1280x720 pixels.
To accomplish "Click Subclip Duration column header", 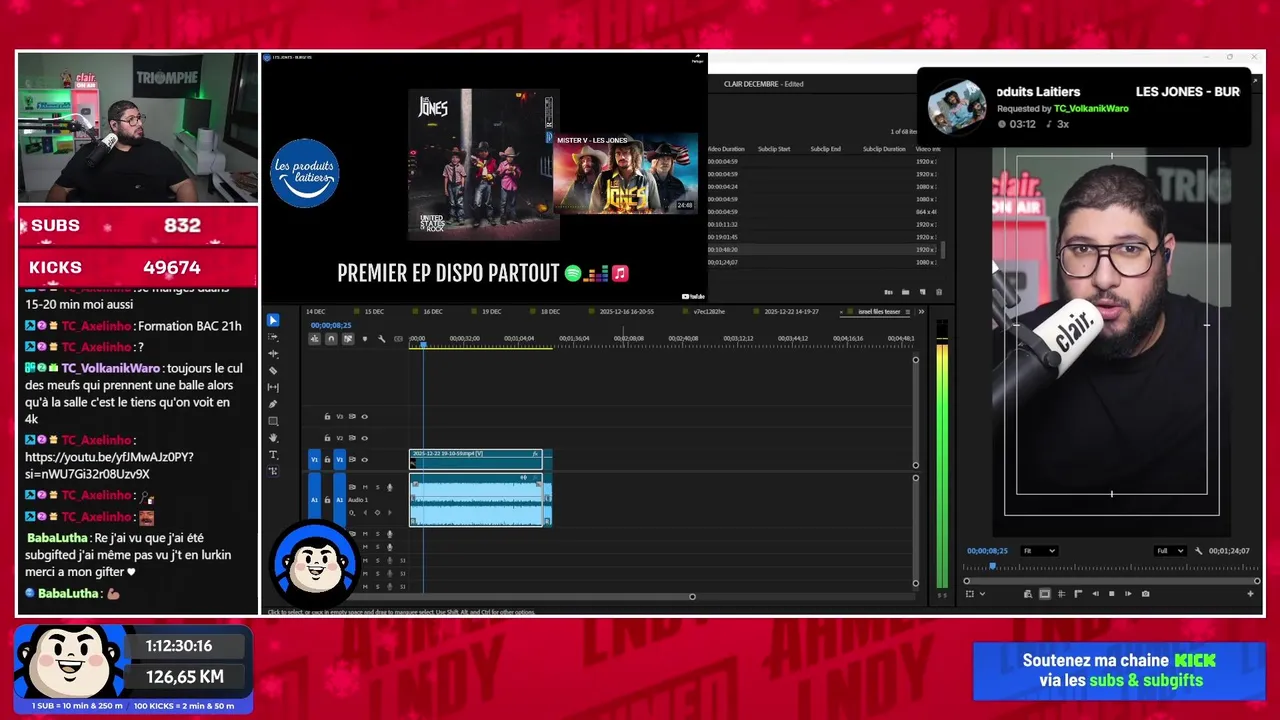I will pos(884,149).
